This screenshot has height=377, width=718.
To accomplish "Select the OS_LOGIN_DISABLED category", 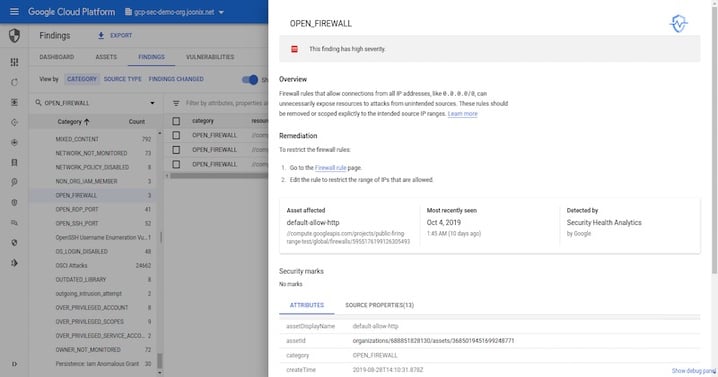I will click(92, 251).
